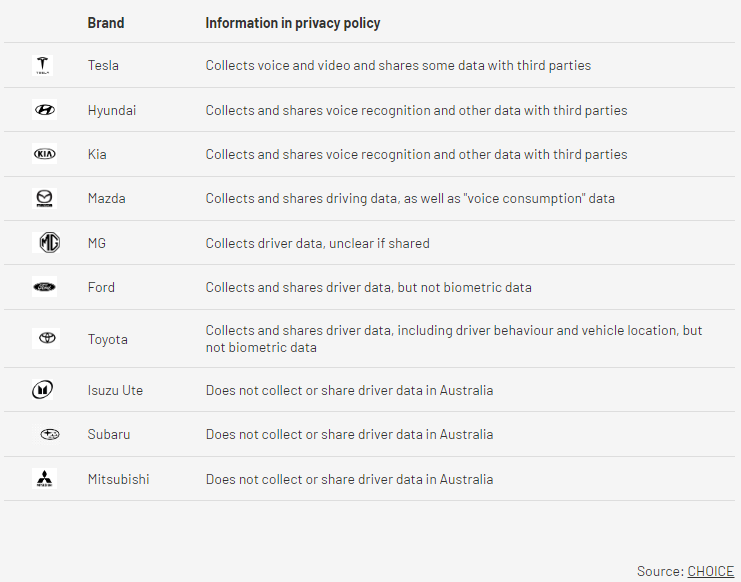Select the Tesla brand name

click(x=103, y=65)
